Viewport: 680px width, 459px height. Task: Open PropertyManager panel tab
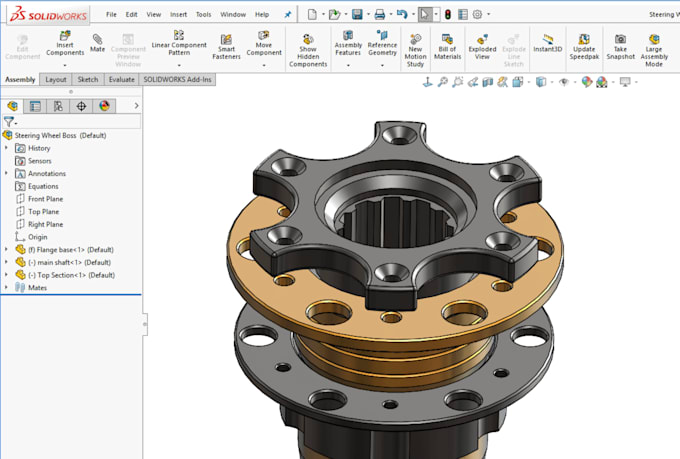pos(35,106)
